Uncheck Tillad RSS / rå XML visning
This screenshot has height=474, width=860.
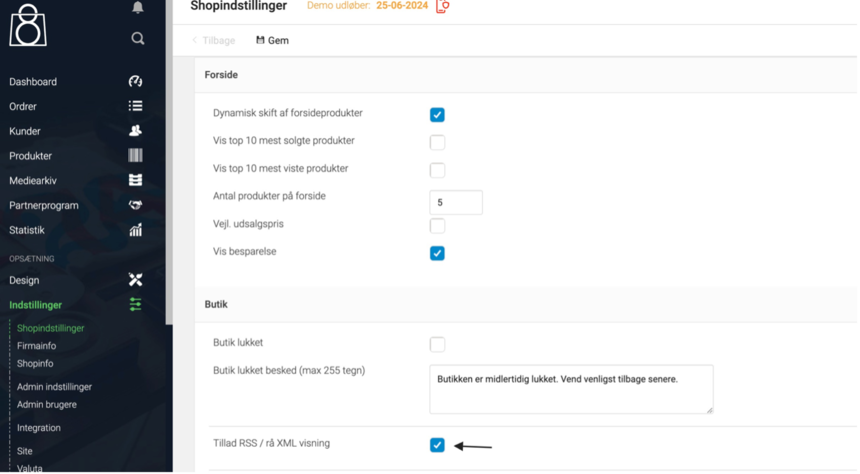tap(437, 445)
